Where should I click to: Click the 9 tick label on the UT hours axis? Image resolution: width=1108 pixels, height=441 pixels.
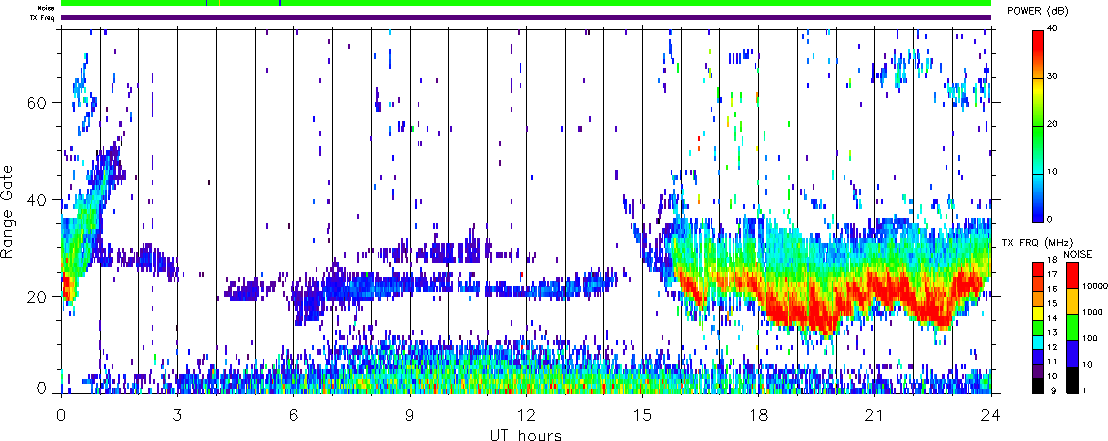tap(410, 415)
